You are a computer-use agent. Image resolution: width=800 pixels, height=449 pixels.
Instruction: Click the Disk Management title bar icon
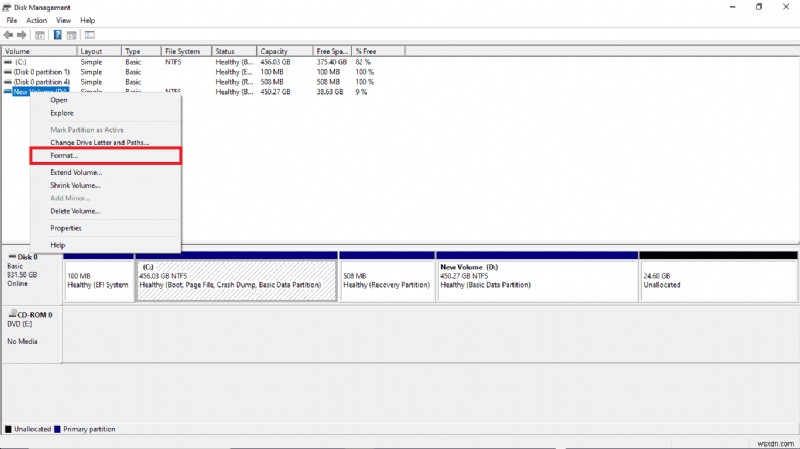[x=7, y=7]
